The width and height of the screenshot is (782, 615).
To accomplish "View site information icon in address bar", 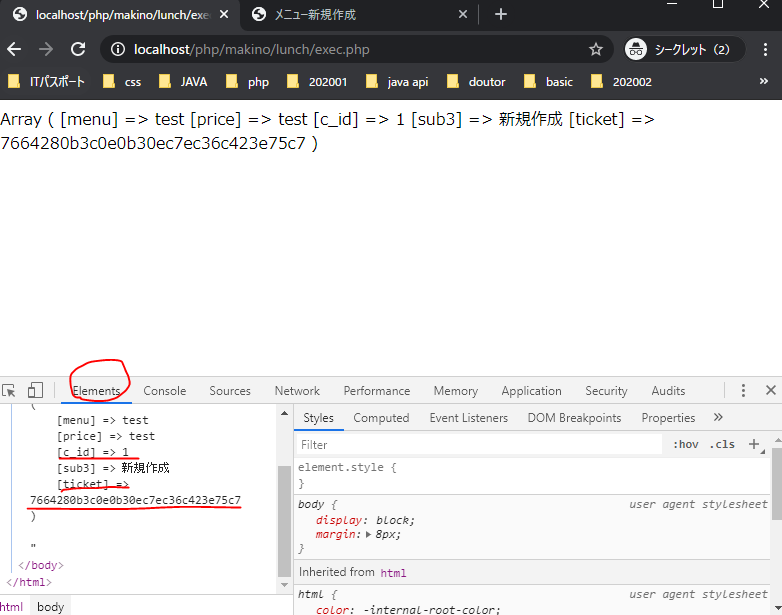I will coord(118,49).
